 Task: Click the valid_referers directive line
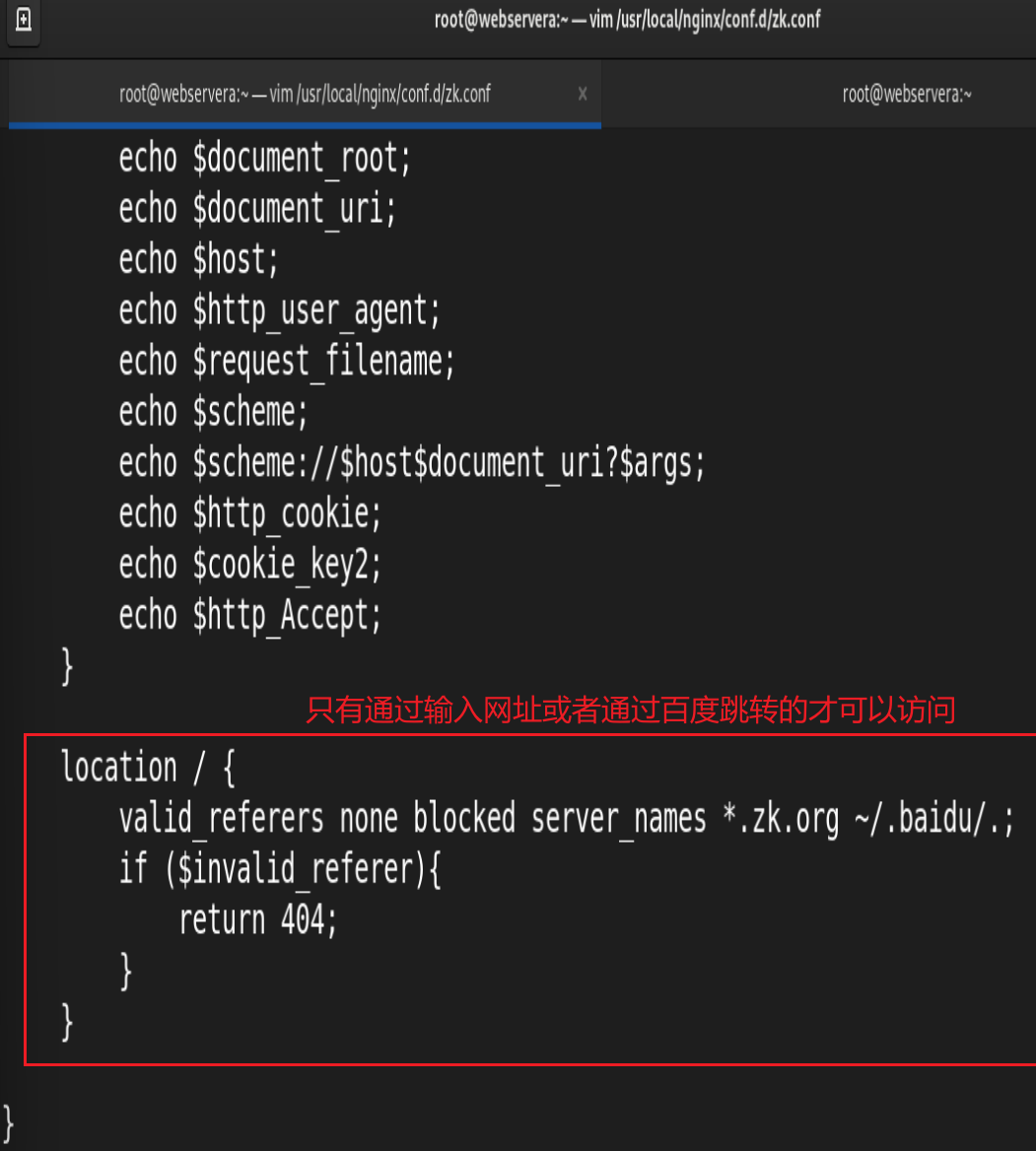tap(566, 819)
